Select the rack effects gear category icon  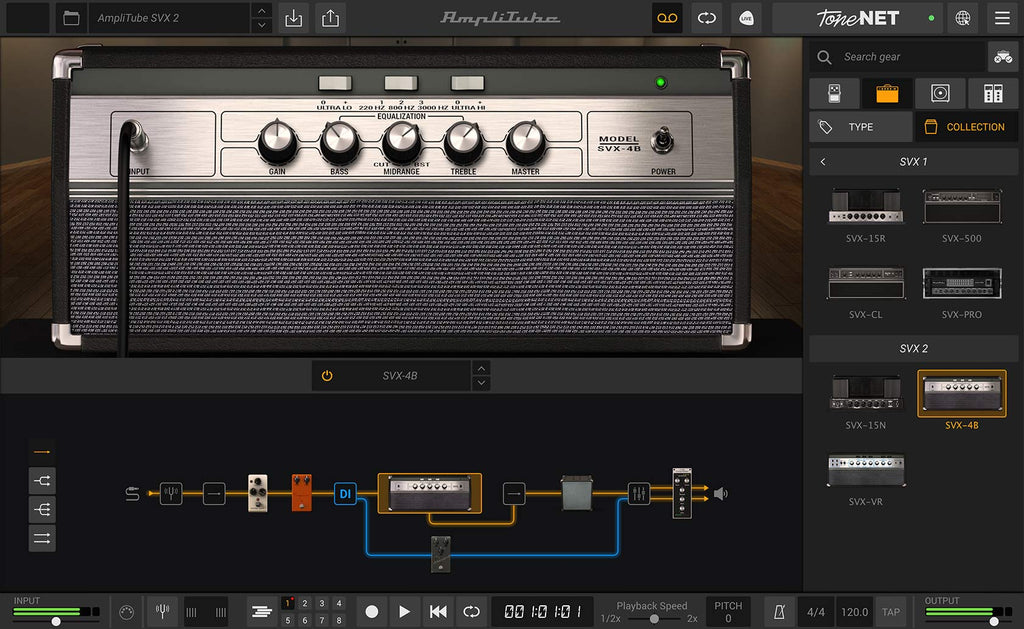click(x=993, y=93)
